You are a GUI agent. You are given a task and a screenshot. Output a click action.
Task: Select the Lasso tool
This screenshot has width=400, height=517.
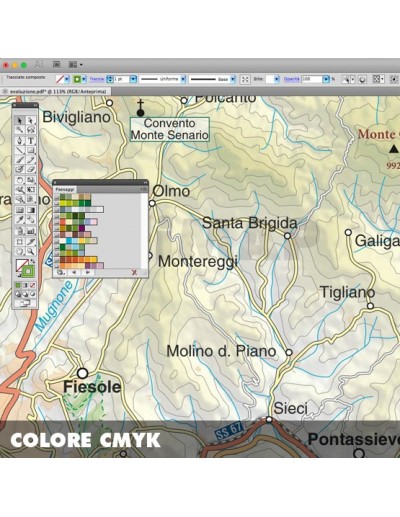pyautogui.click(x=31, y=130)
